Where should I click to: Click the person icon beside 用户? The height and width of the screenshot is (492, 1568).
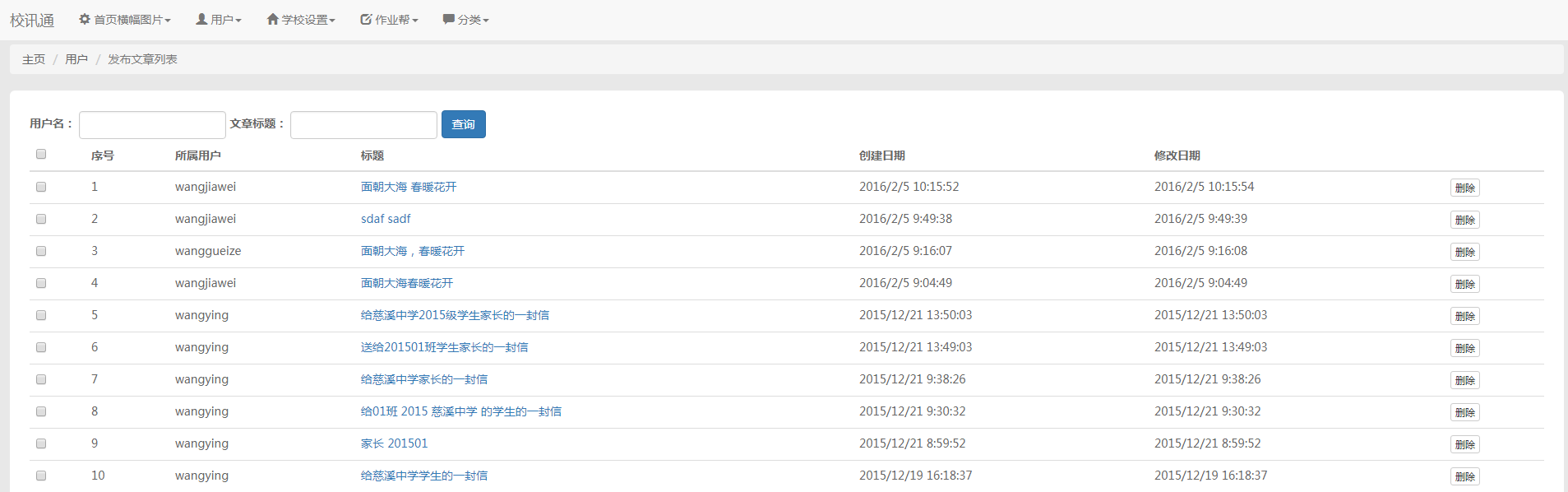(201, 19)
